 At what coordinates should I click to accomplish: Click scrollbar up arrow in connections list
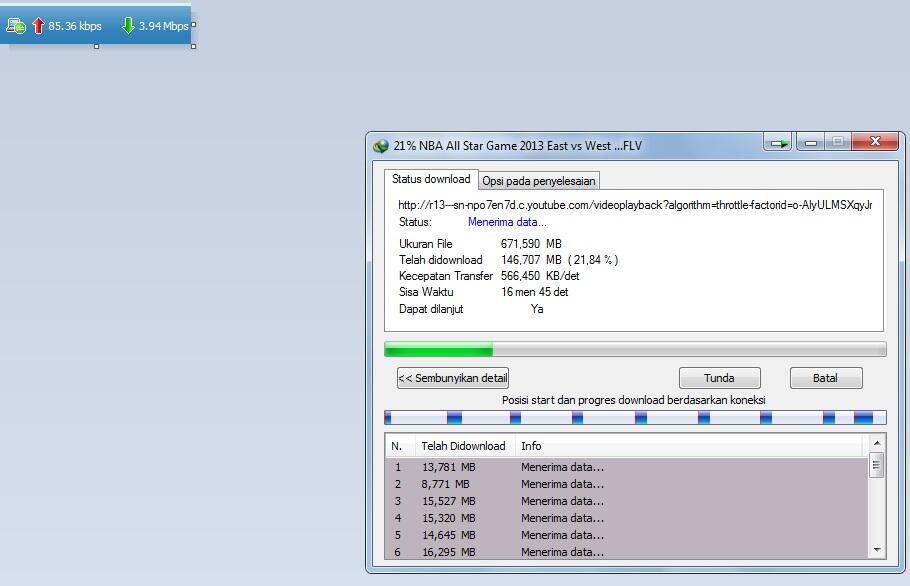point(876,443)
